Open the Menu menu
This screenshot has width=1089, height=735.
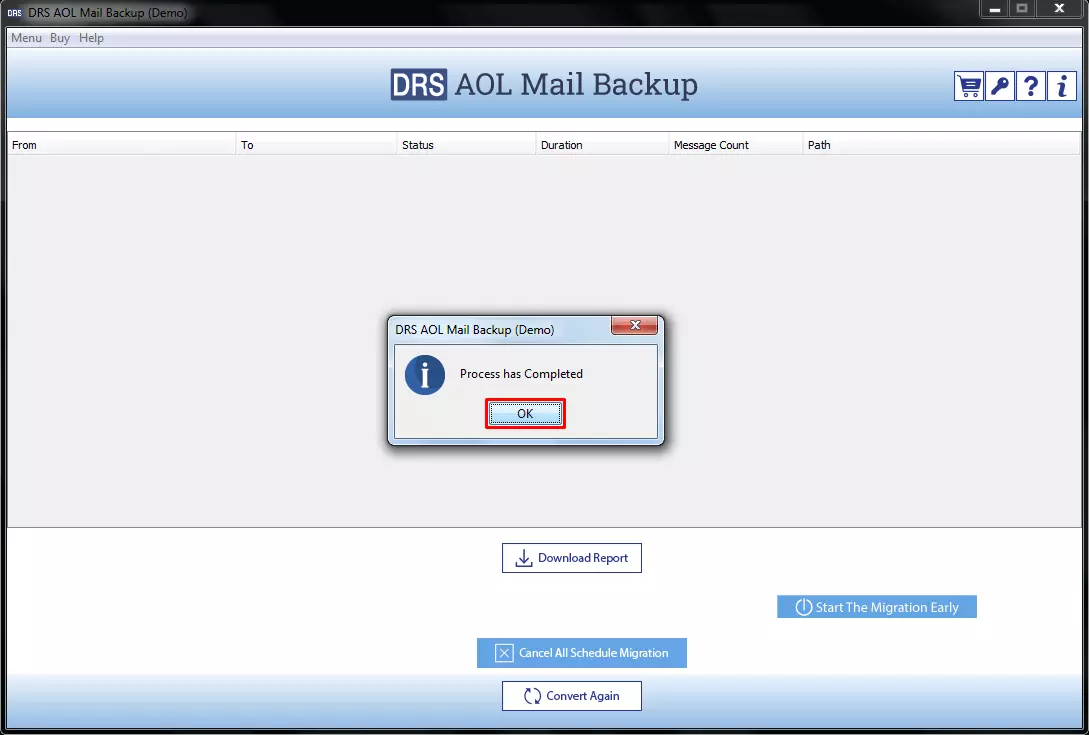[26, 38]
